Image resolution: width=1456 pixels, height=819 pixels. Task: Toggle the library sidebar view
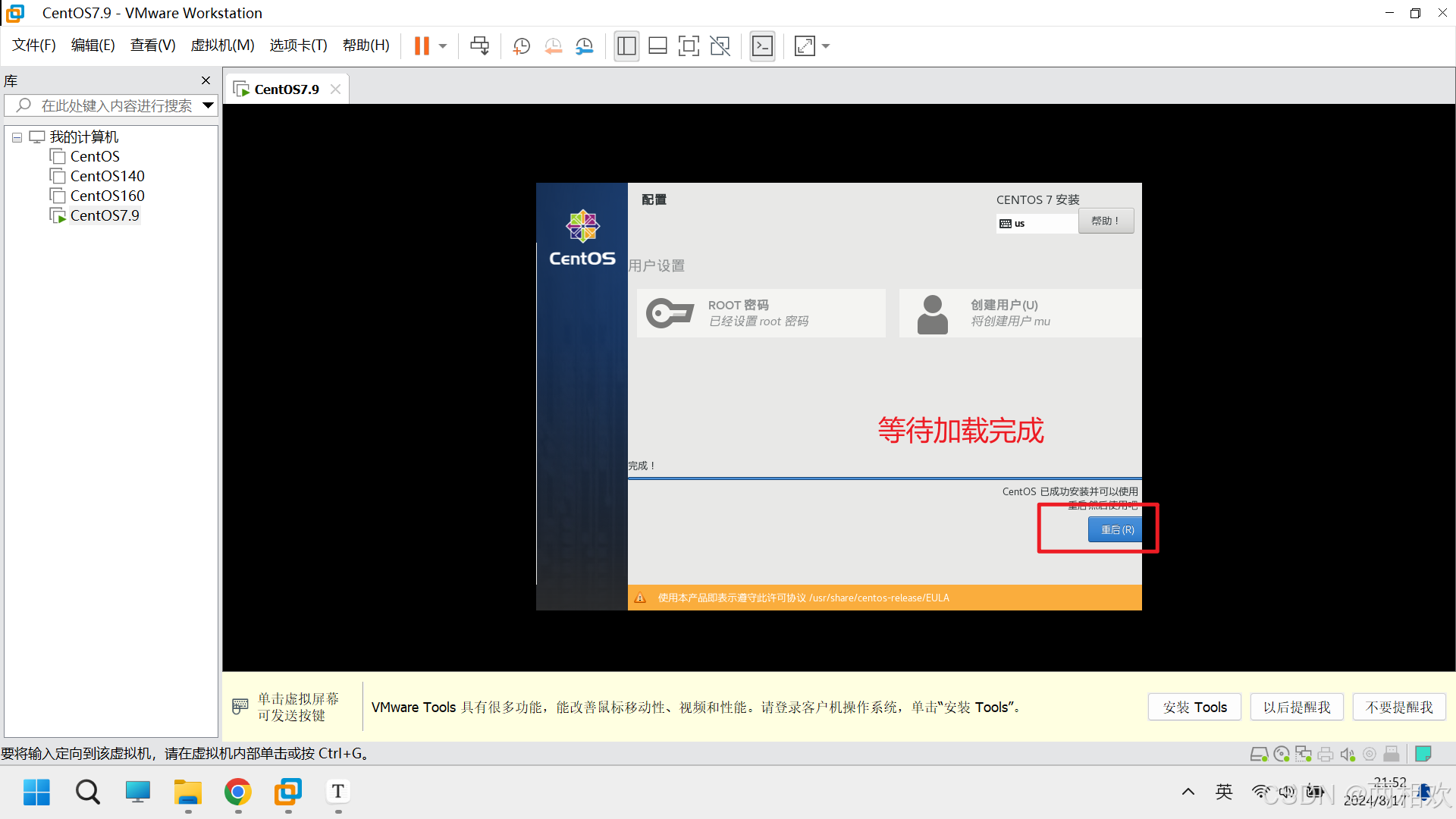point(626,46)
